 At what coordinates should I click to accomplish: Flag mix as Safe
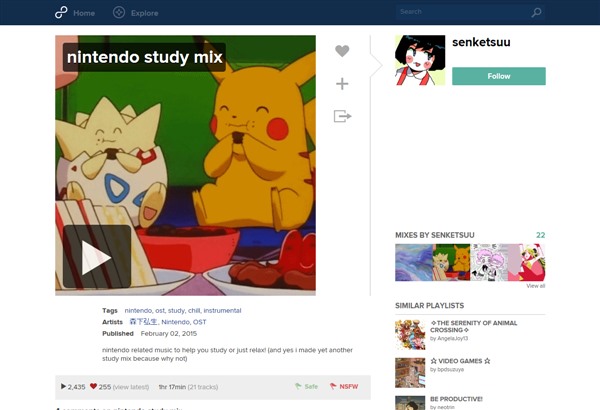[x=307, y=386]
